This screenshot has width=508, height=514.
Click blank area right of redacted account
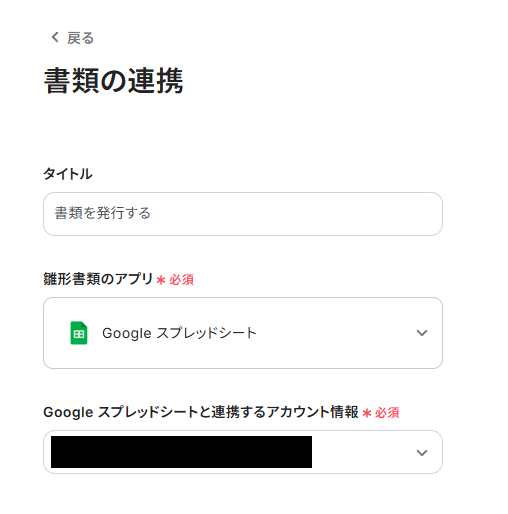[x=363, y=452]
